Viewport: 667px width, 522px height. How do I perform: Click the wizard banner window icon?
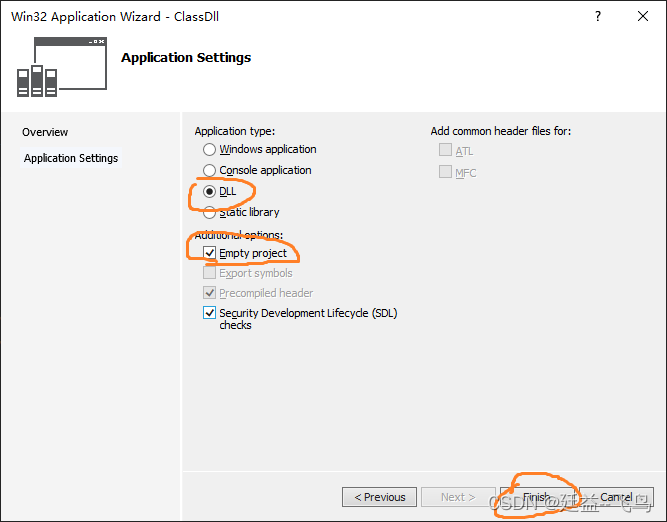click(61, 67)
